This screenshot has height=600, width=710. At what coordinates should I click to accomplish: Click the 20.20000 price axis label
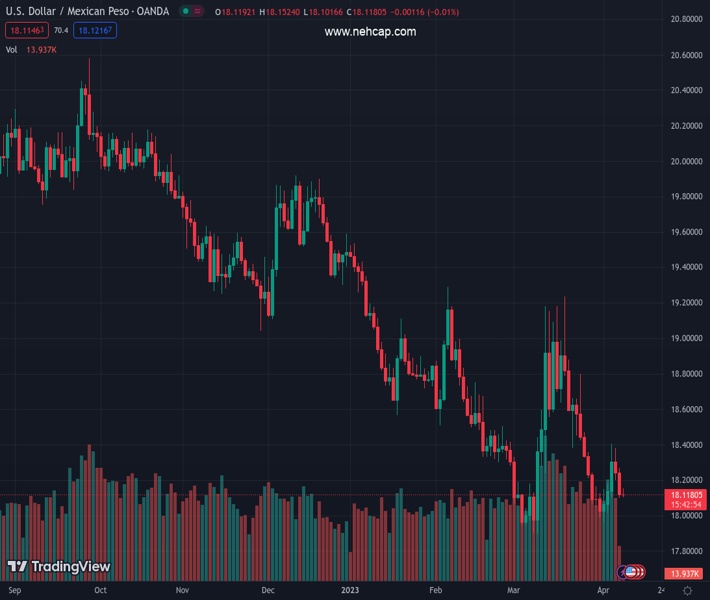click(x=686, y=126)
